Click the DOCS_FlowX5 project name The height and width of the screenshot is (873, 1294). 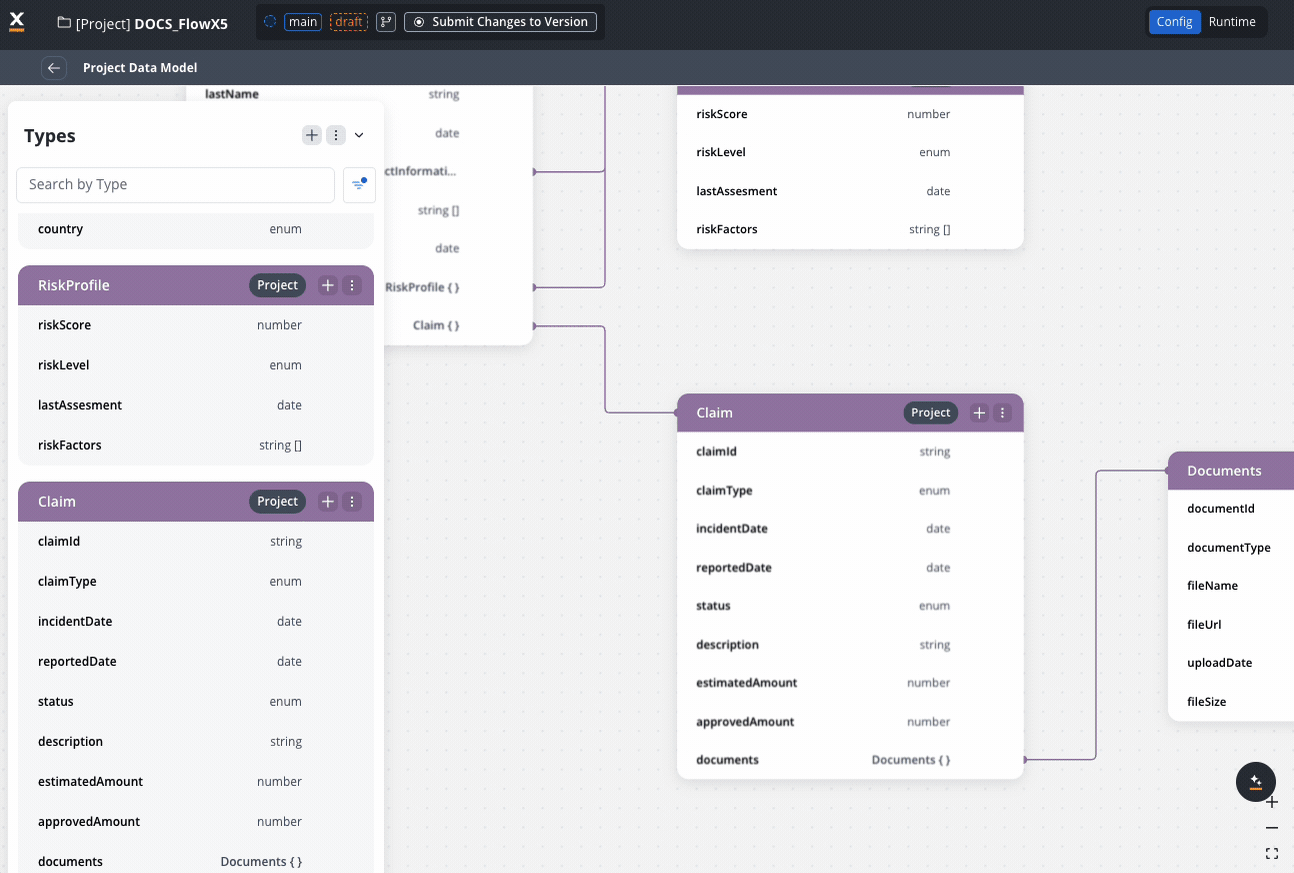tap(181, 23)
